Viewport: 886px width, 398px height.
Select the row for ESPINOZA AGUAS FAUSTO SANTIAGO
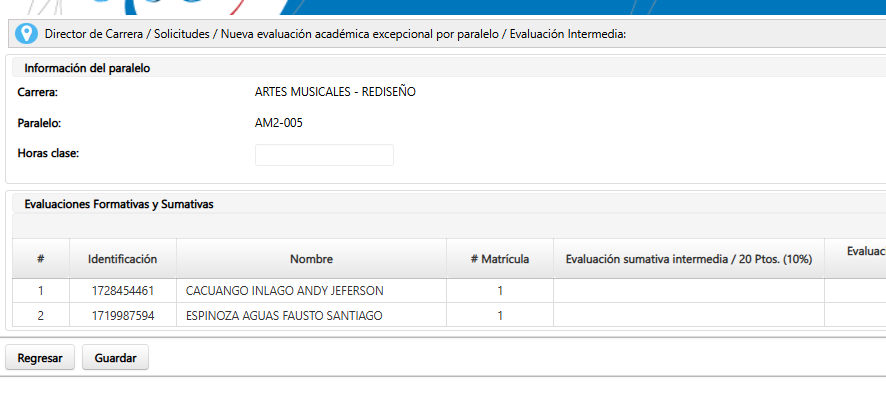click(x=449, y=315)
